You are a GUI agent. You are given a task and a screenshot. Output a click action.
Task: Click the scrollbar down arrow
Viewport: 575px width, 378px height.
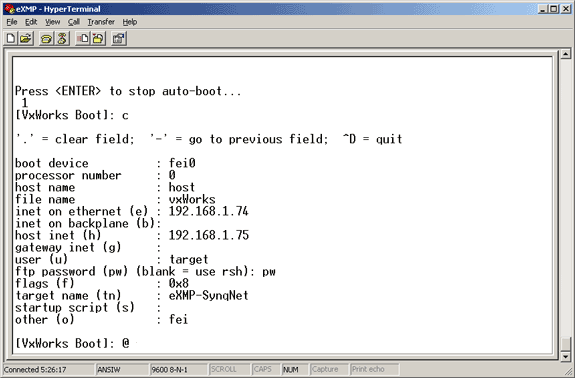[566, 356]
